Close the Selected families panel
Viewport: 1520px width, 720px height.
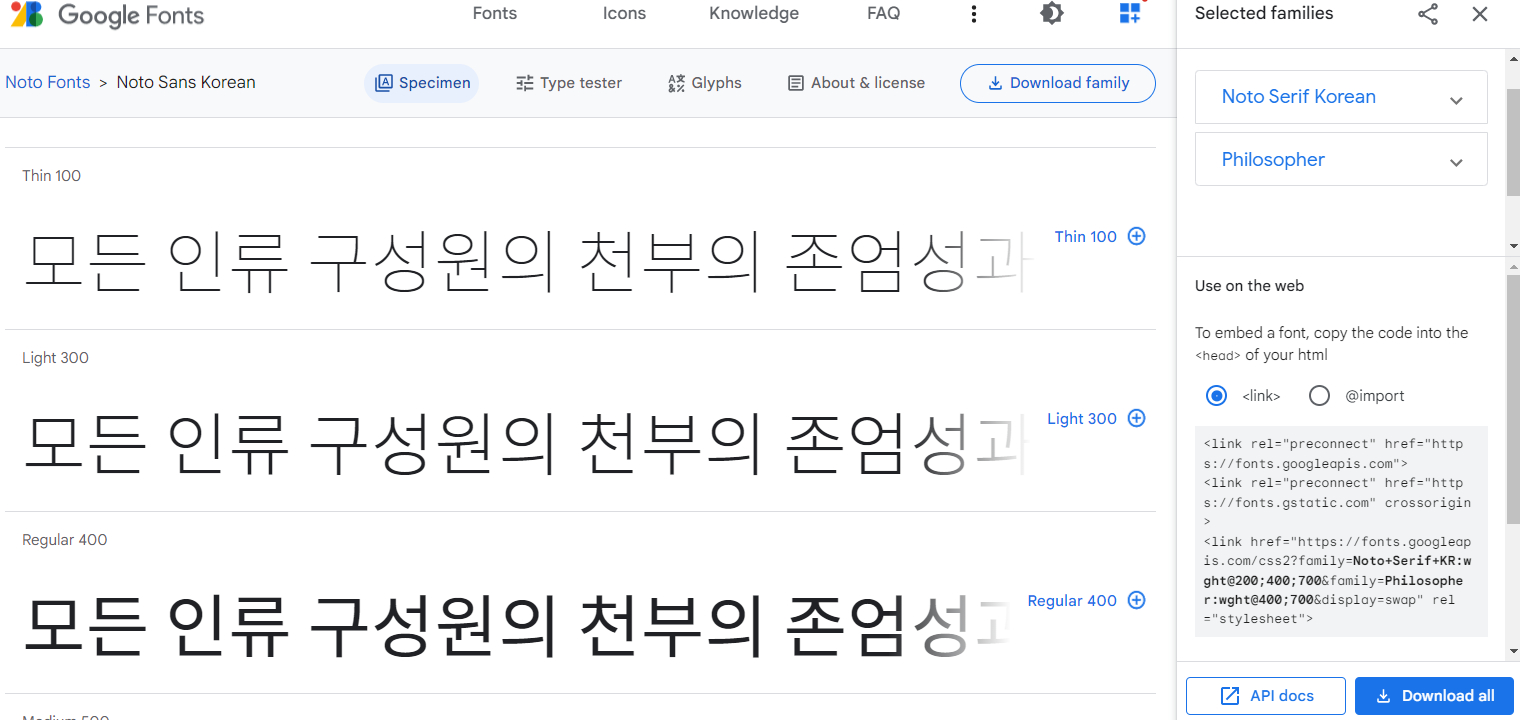1480,14
